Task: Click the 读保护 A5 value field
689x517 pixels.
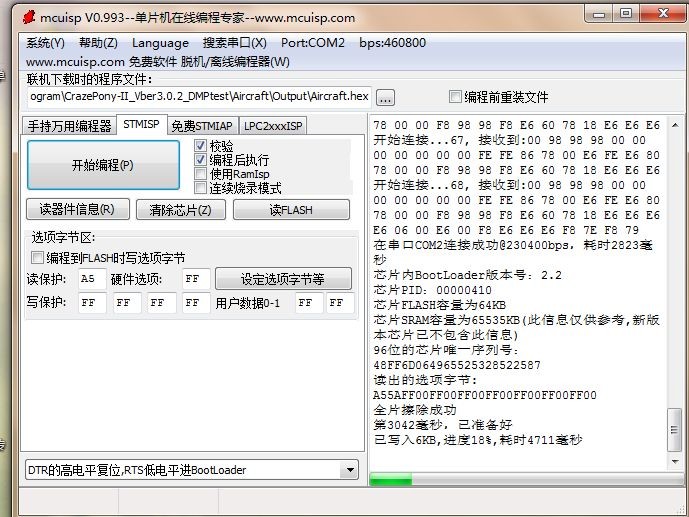Action: (92, 278)
